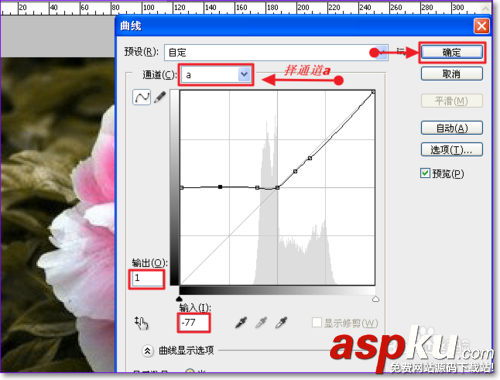Select the curve point at the top-right corner

coord(373,92)
